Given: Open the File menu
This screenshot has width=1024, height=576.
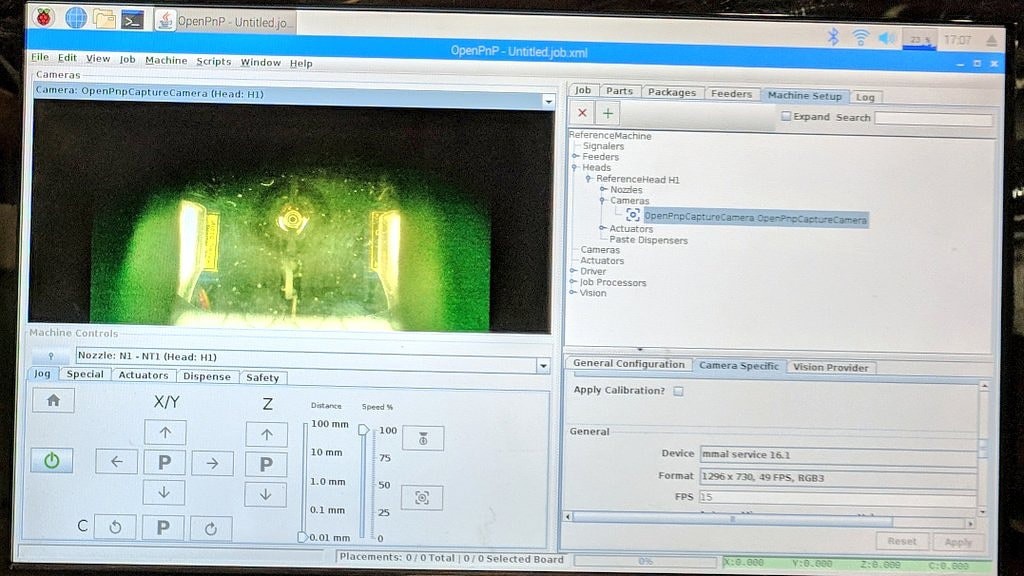Looking at the screenshot, I should (40, 57).
